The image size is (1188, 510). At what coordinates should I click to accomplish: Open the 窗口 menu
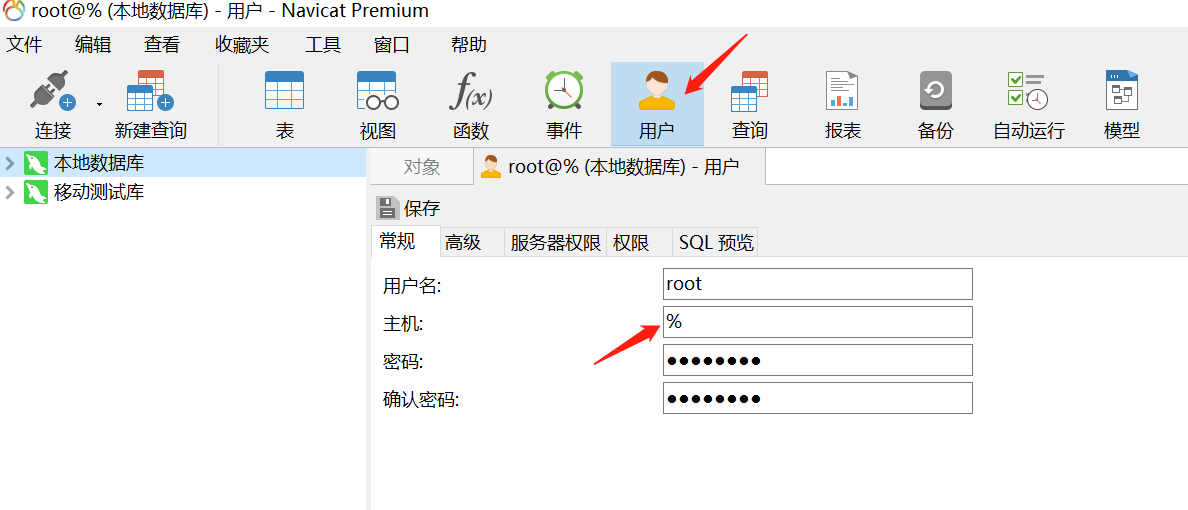click(x=392, y=45)
